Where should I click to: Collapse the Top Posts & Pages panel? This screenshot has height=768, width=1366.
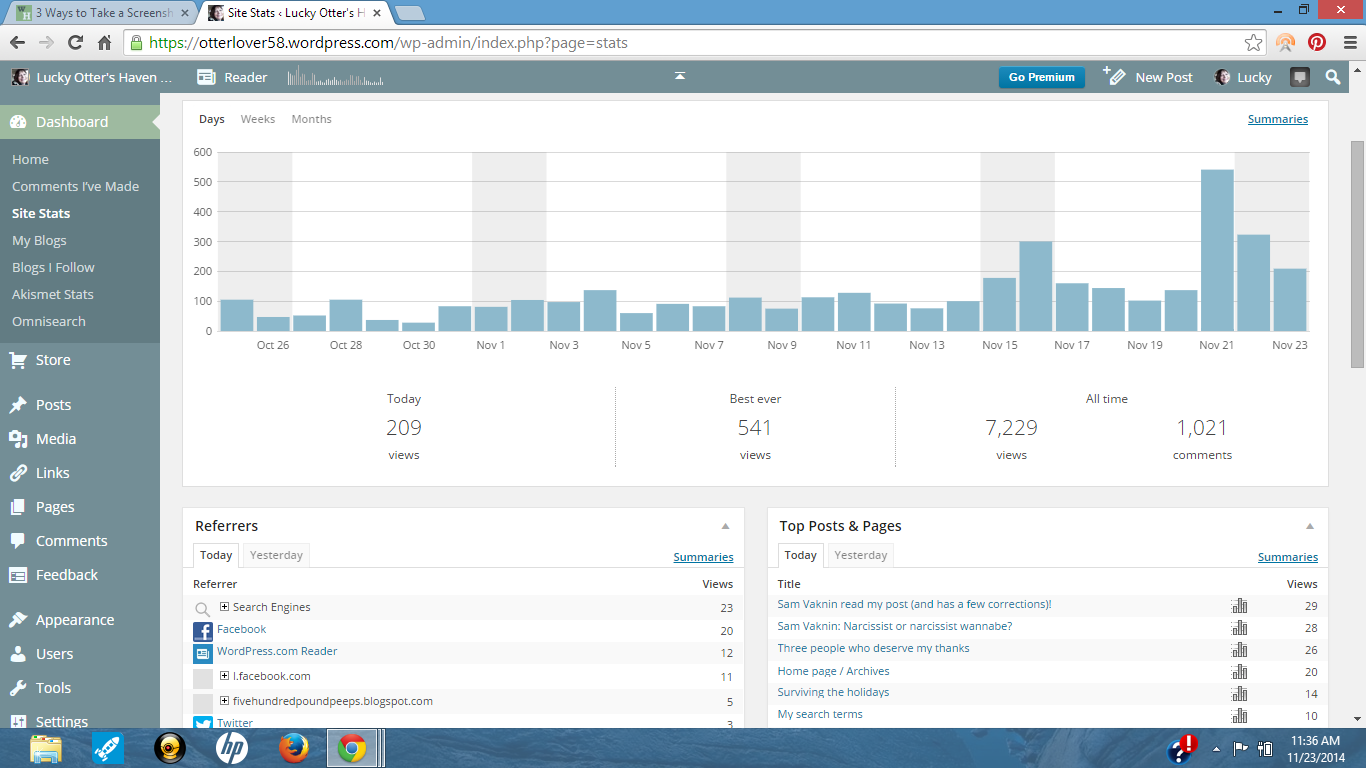point(1309,526)
